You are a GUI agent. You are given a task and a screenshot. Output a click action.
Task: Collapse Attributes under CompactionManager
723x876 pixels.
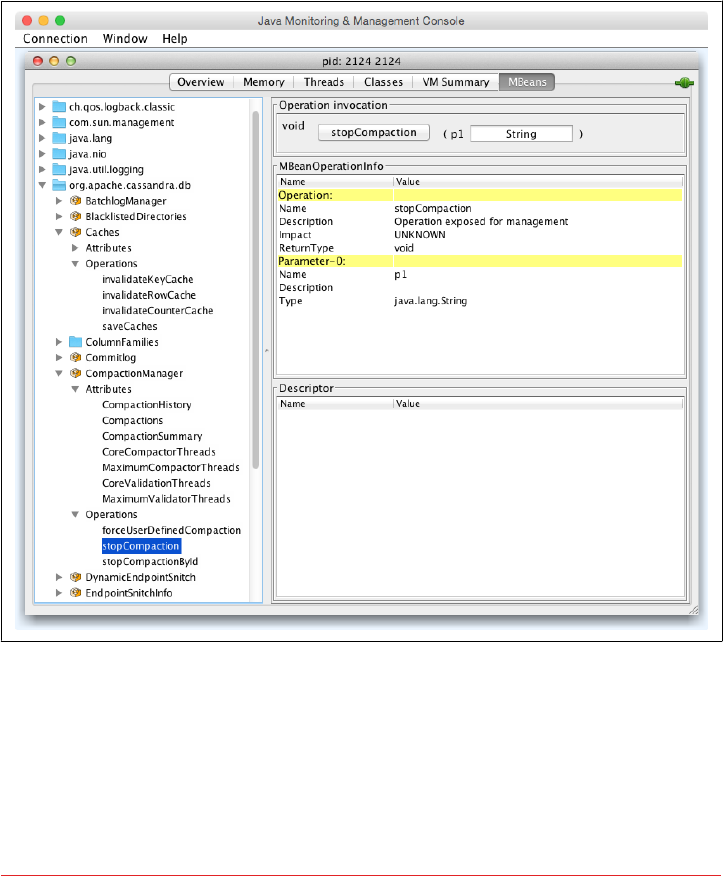click(x=75, y=389)
